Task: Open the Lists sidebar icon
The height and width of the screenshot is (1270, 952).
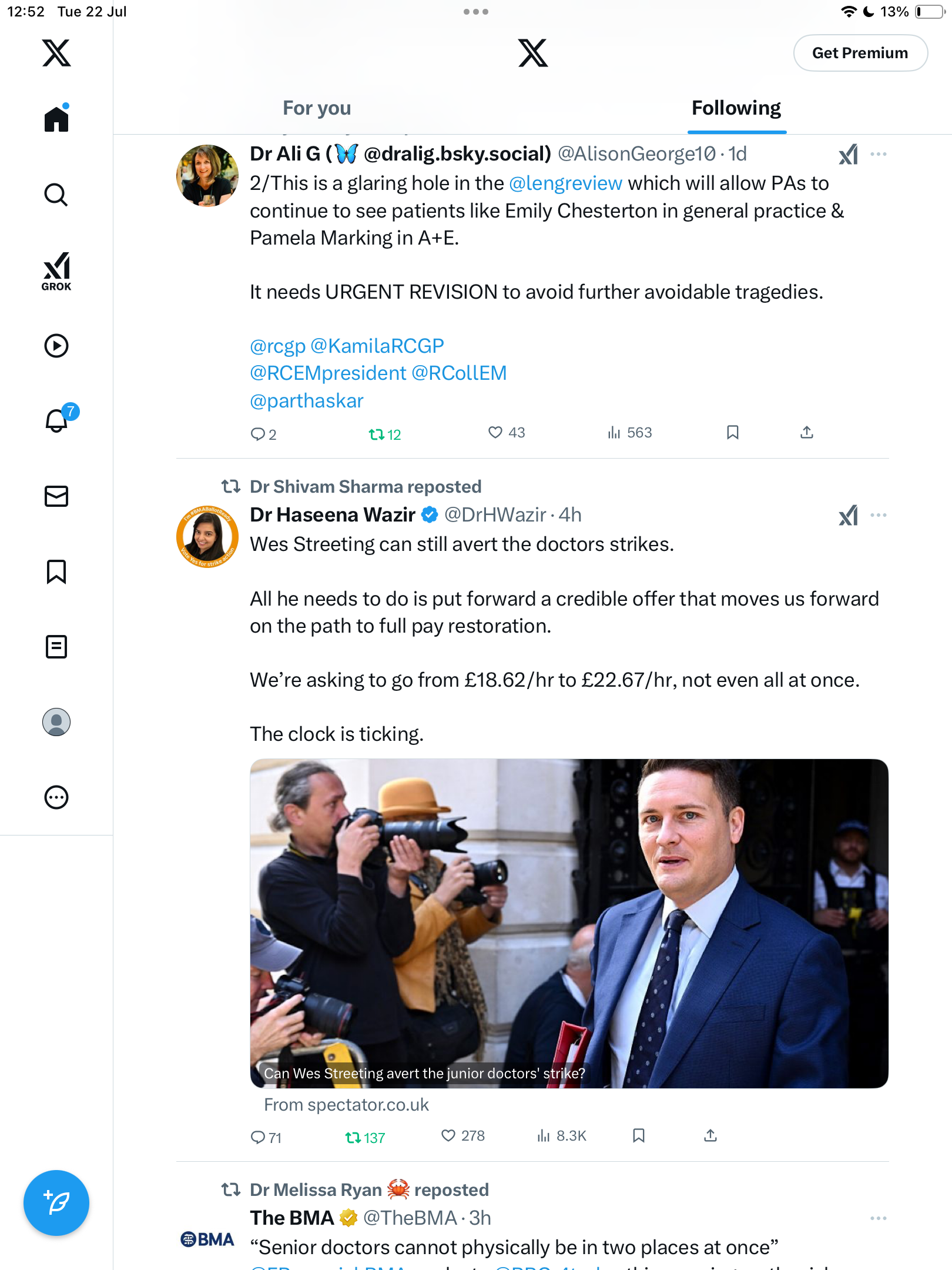Action: pyautogui.click(x=56, y=647)
